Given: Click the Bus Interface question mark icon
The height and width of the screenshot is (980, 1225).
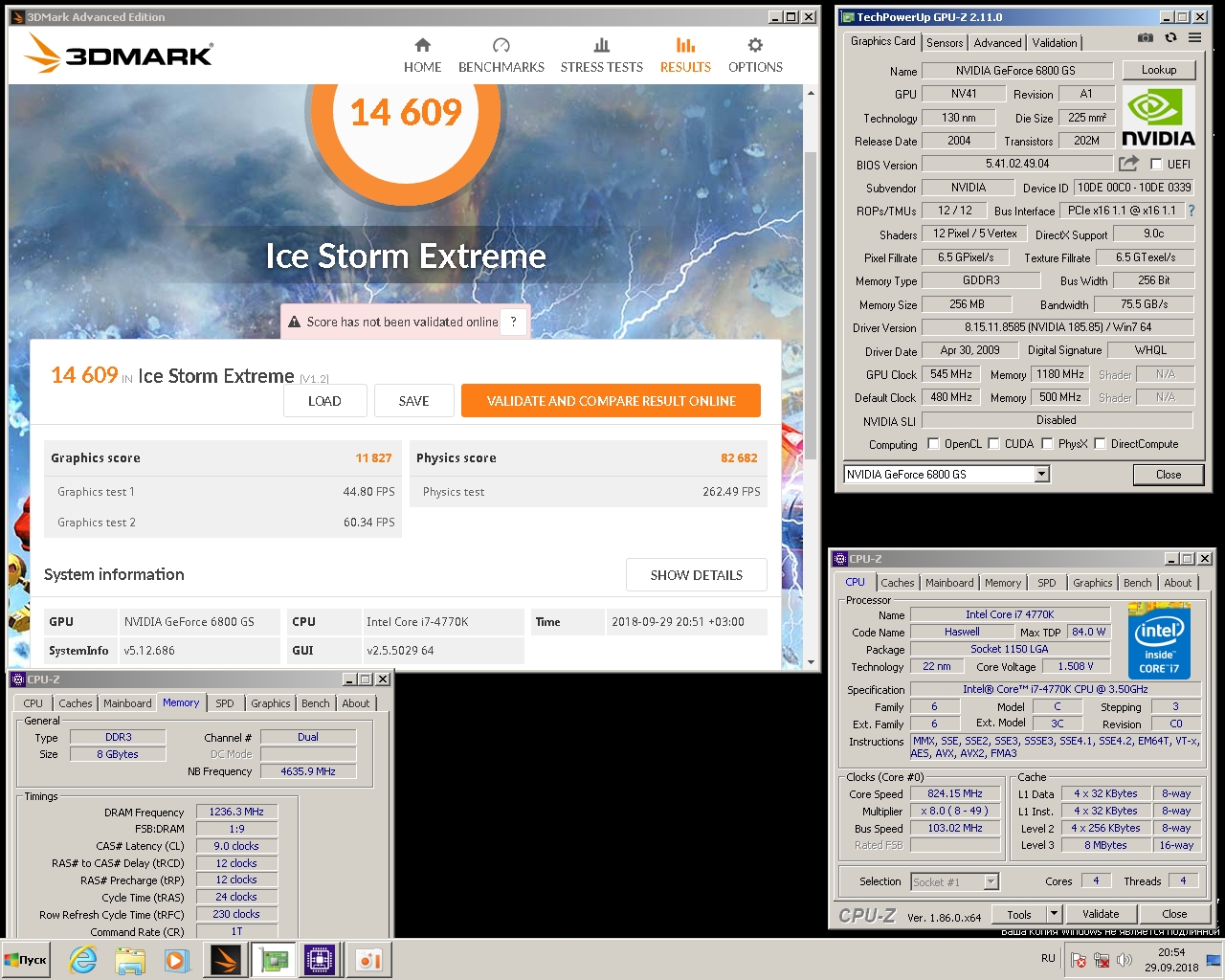Looking at the screenshot, I should click(x=1192, y=211).
